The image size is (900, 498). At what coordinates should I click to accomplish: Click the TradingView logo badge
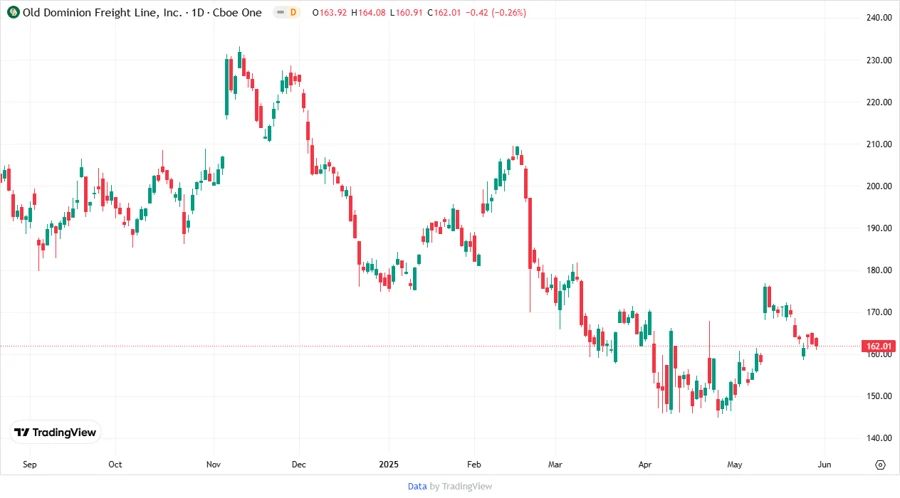56,432
